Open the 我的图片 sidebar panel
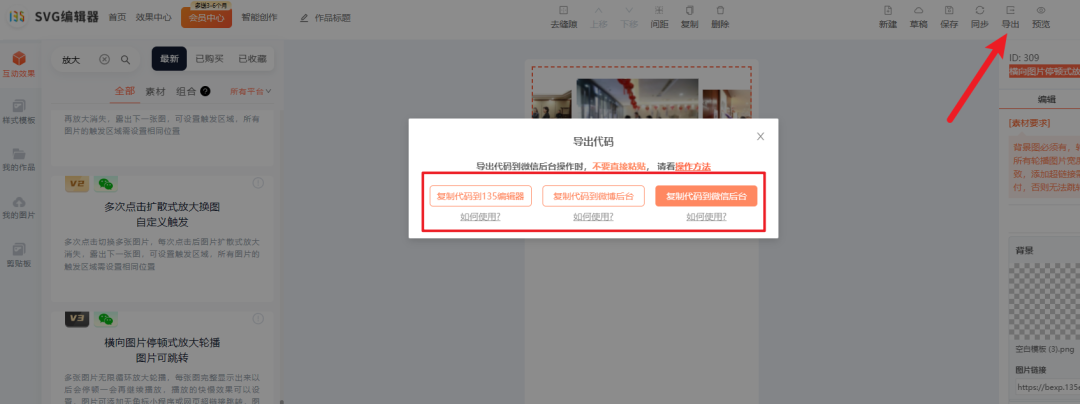Image resolution: width=1080 pixels, height=404 pixels. tap(19, 207)
